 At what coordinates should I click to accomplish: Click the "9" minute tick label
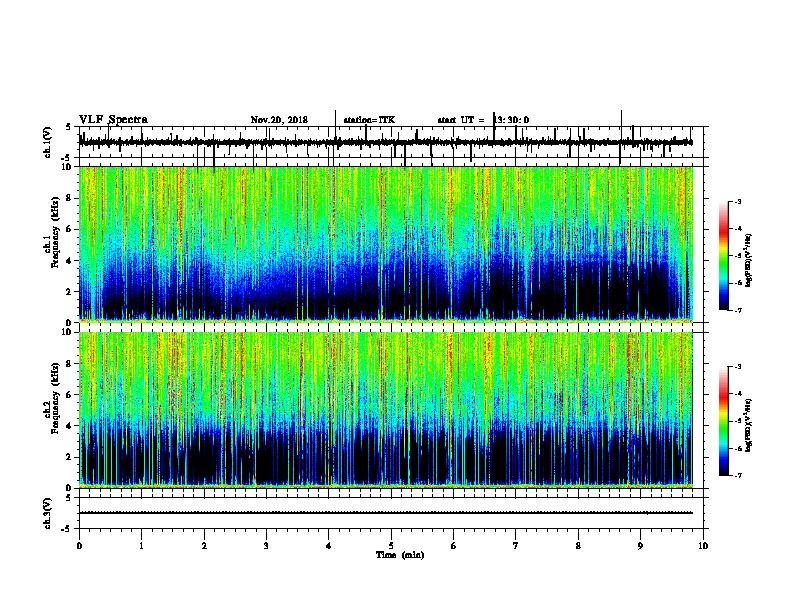pyautogui.click(x=640, y=546)
